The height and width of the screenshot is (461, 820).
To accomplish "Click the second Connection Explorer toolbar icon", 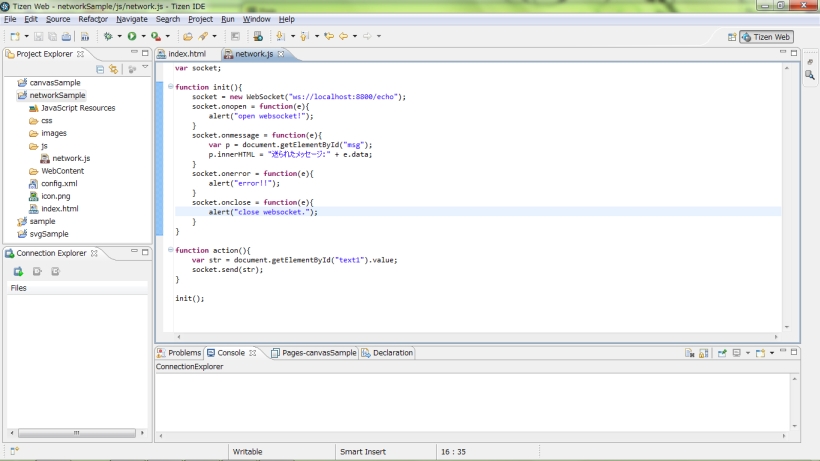I will 37,271.
